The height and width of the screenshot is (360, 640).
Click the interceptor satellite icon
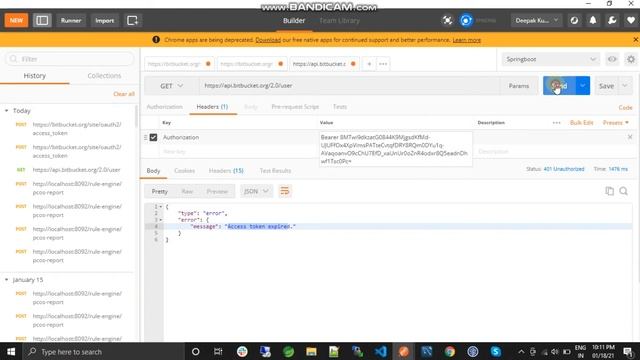[447, 20]
